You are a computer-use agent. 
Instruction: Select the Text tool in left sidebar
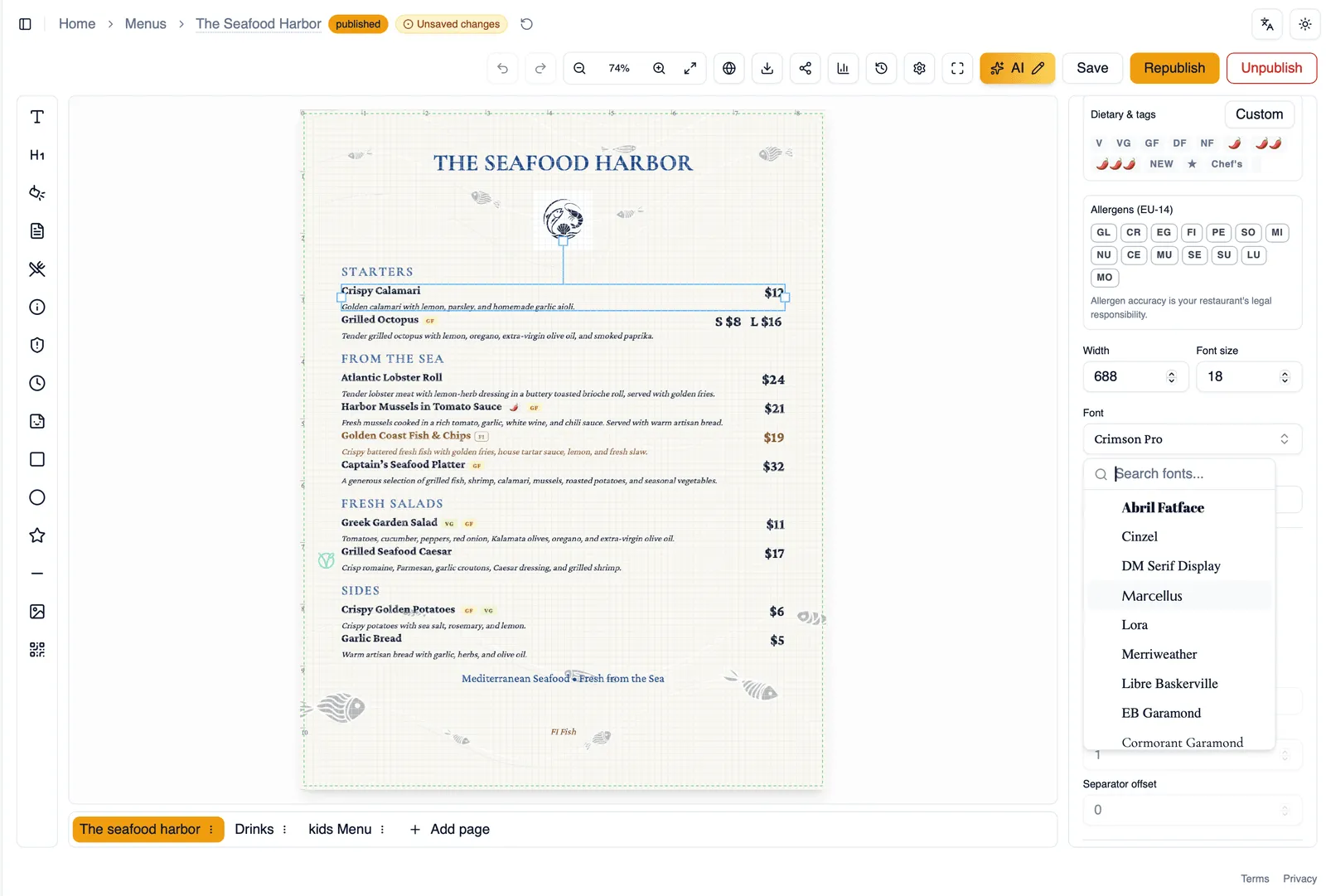[x=37, y=117]
